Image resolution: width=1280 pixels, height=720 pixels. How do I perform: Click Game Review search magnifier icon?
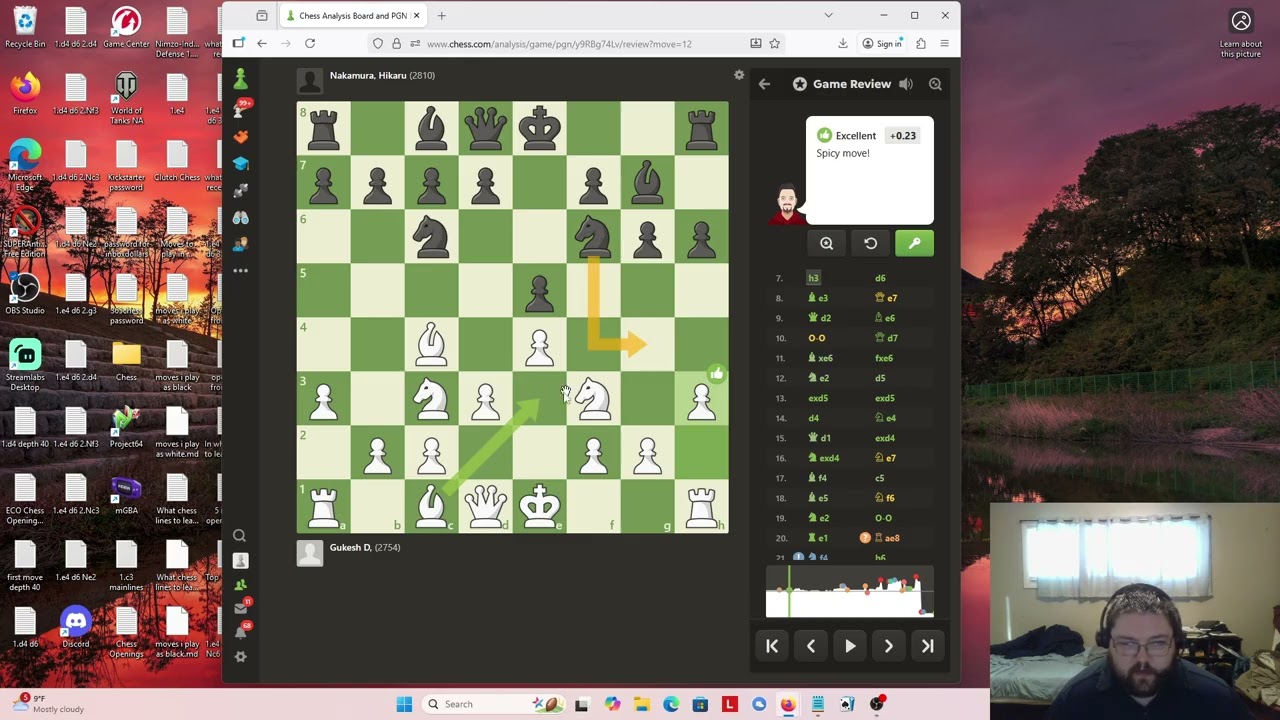(x=935, y=84)
